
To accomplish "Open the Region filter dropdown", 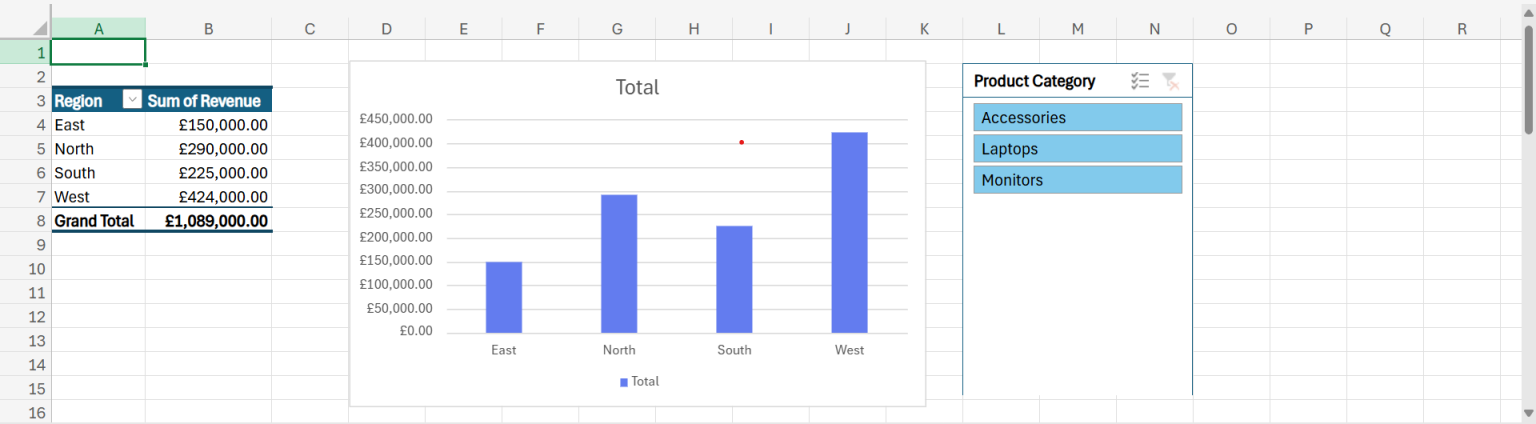I will pyautogui.click(x=132, y=100).
